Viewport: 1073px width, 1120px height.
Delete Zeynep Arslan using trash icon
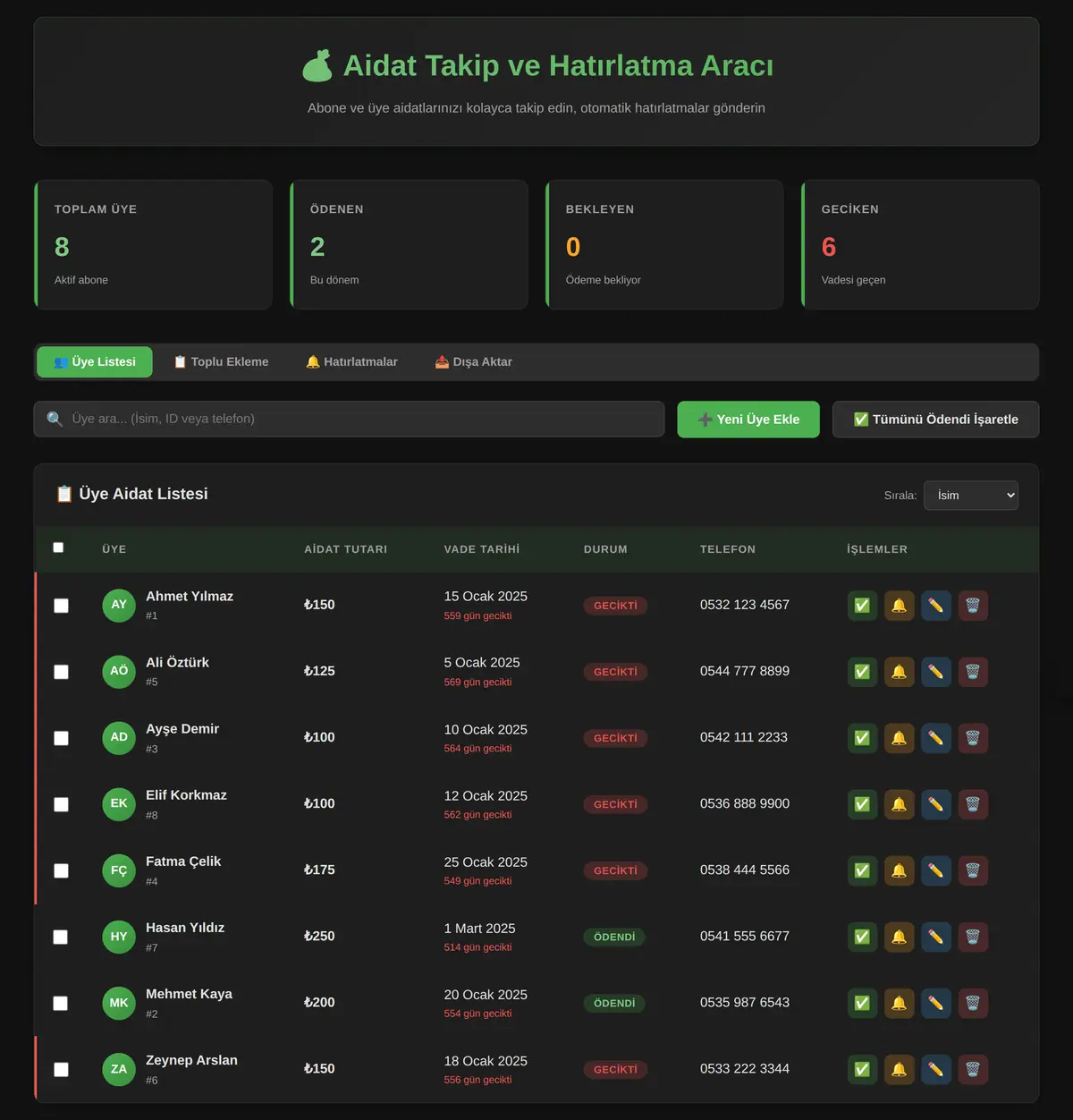click(x=973, y=1069)
